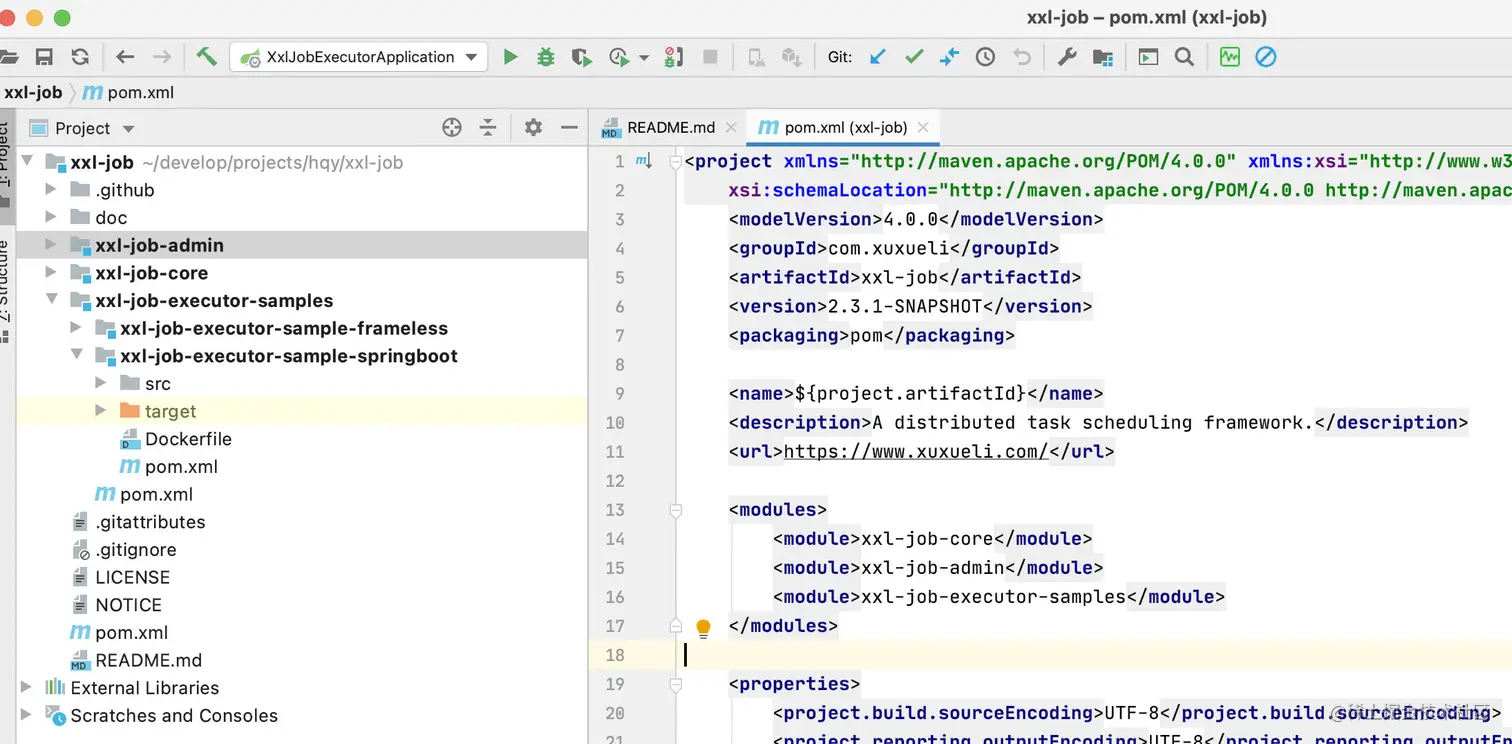The image size is (1512, 744).
Task: Click the Synchronize/reload icon
Action: [x=80, y=57]
